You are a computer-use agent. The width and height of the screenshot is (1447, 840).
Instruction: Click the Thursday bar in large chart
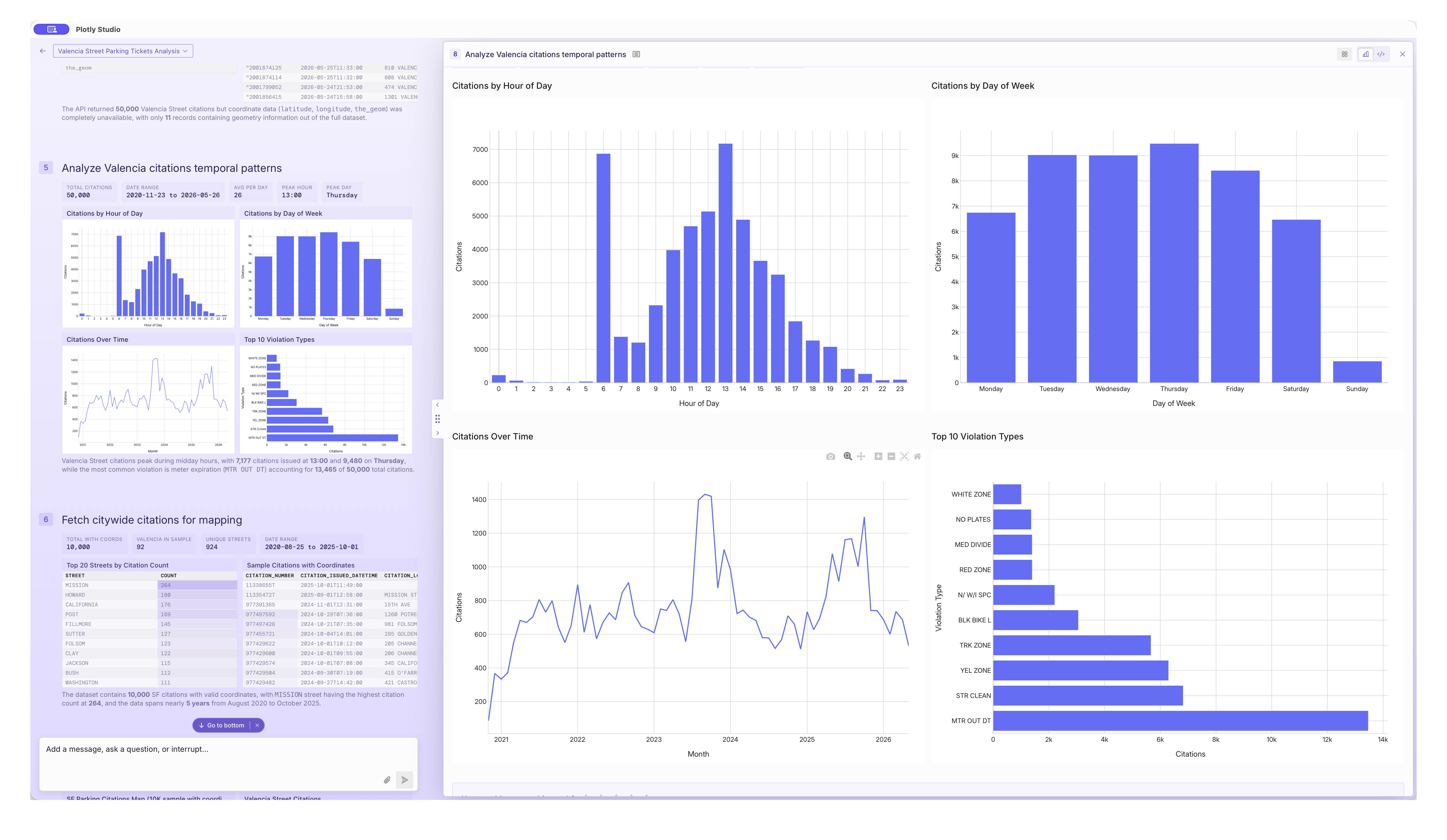tap(1174, 263)
